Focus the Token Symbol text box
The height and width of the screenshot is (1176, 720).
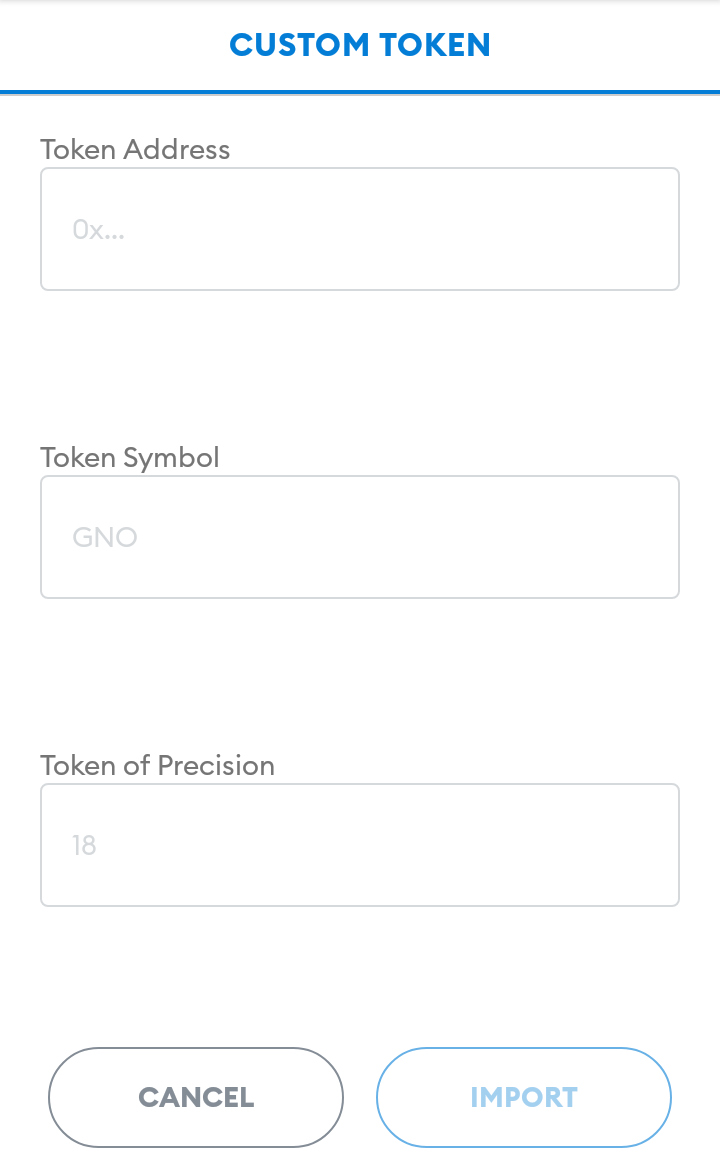(x=360, y=537)
